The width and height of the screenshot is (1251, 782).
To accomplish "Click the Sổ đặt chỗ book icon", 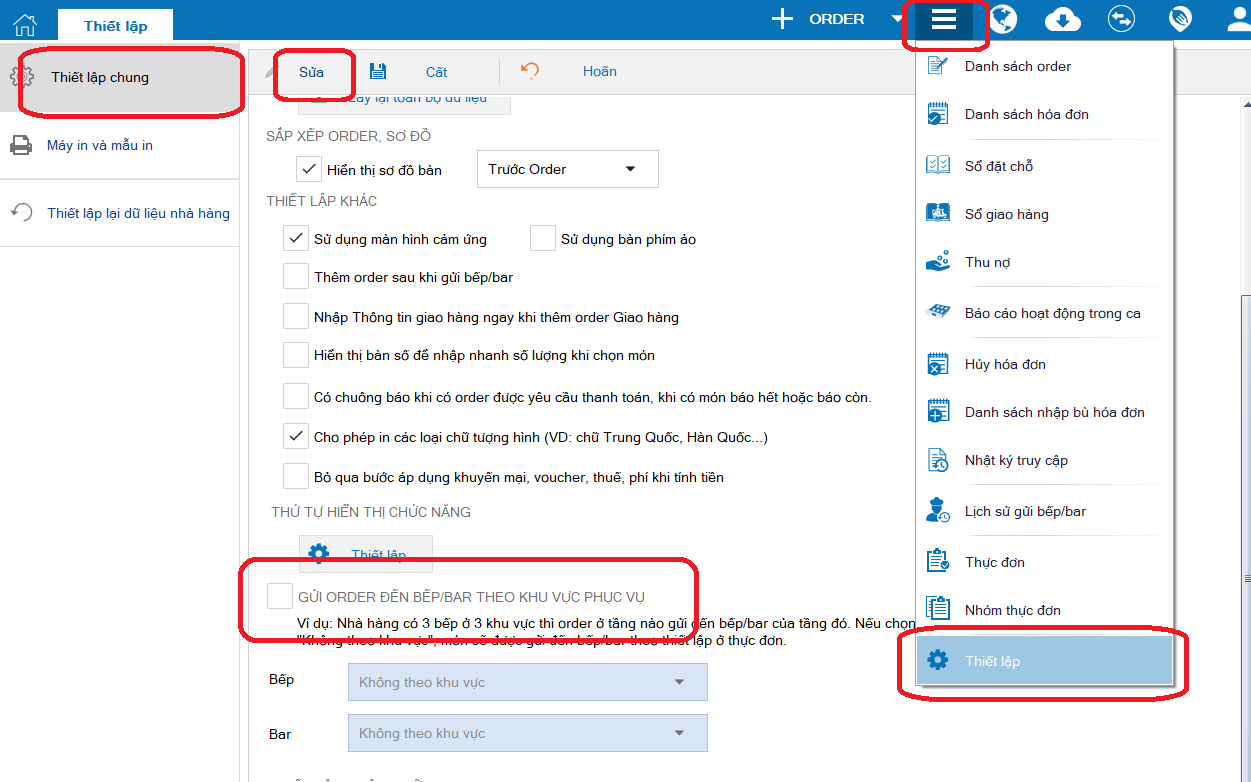I will 938,166.
